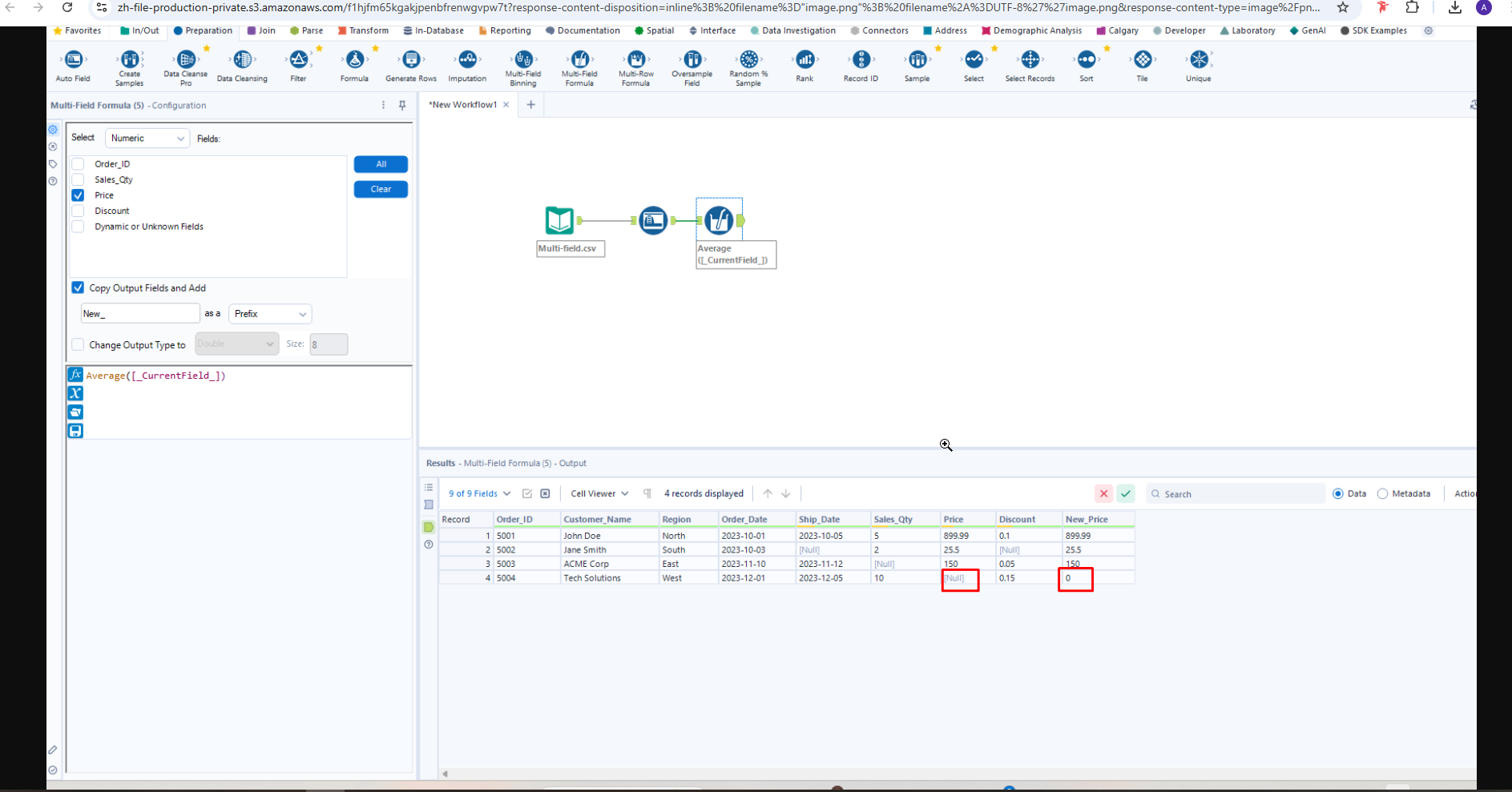
Task: Click the Multi-Row Formula tool icon
Action: click(x=636, y=60)
